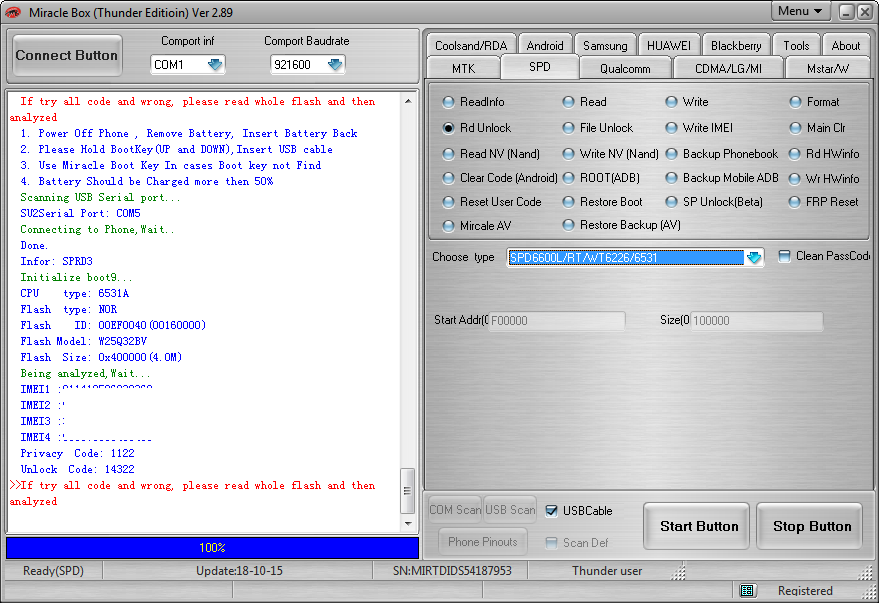Click the Unlock Code: 14322 log line
This screenshot has width=879, height=603.
[x=77, y=469]
